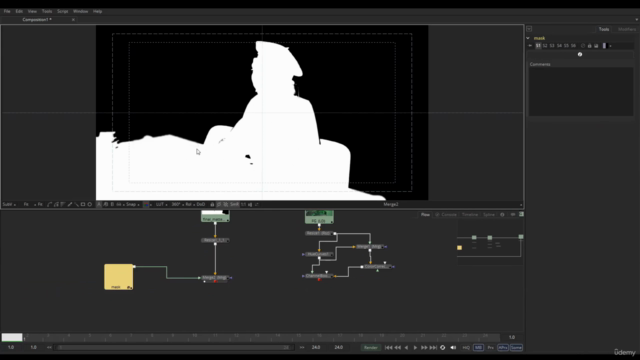Image resolution: width=640 pixels, height=360 pixels.
Task: Switch to the Spline tab
Action: (489, 214)
